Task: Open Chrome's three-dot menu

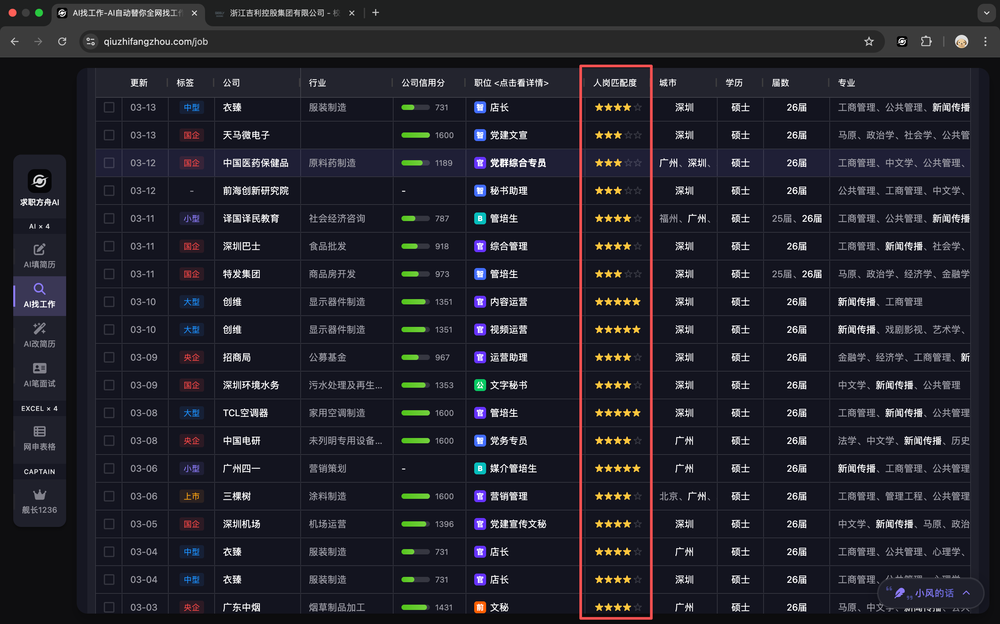Action: tap(984, 41)
